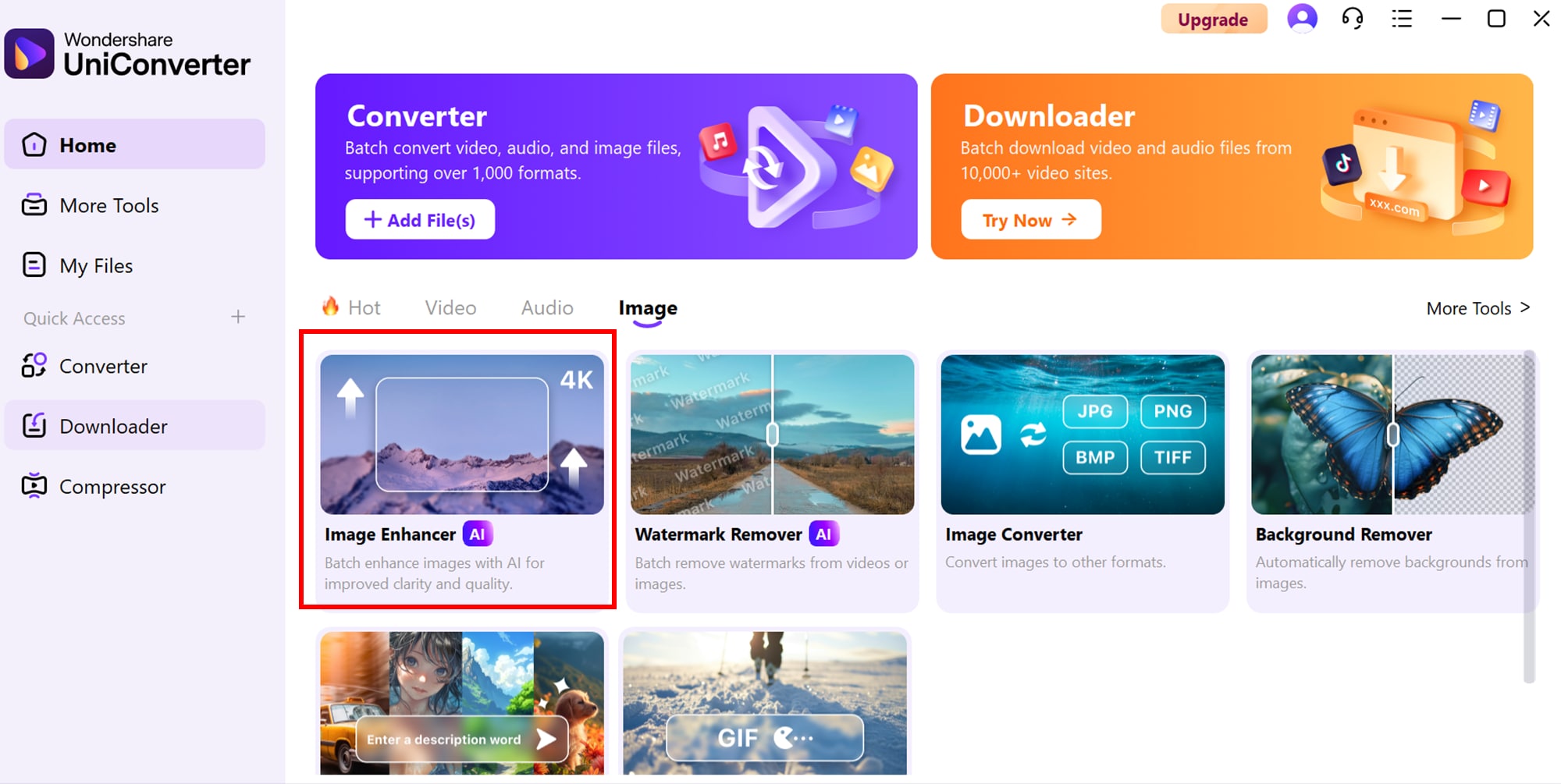The image size is (1561, 784).
Task: Click the Compressor sidebar icon
Action: pos(34,486)
